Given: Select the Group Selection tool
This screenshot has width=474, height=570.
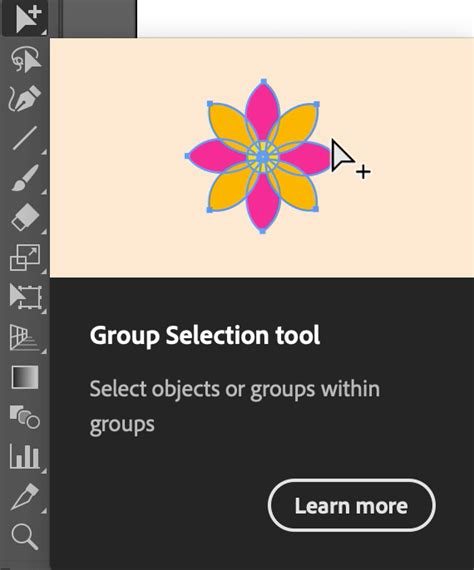Looking at the screenshot, I should [25, 18].
